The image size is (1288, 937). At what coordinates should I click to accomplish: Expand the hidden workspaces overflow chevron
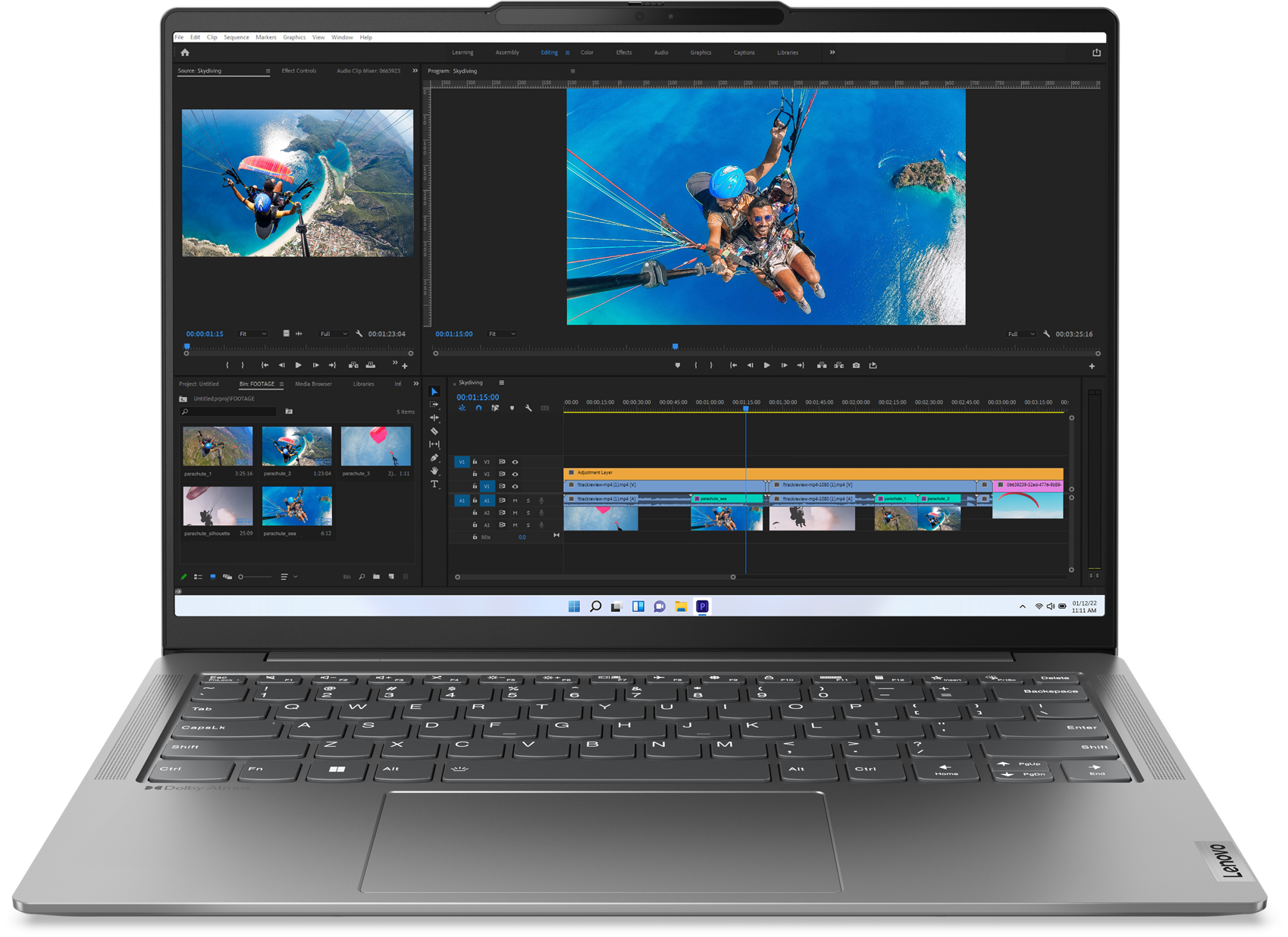point(832,52)
